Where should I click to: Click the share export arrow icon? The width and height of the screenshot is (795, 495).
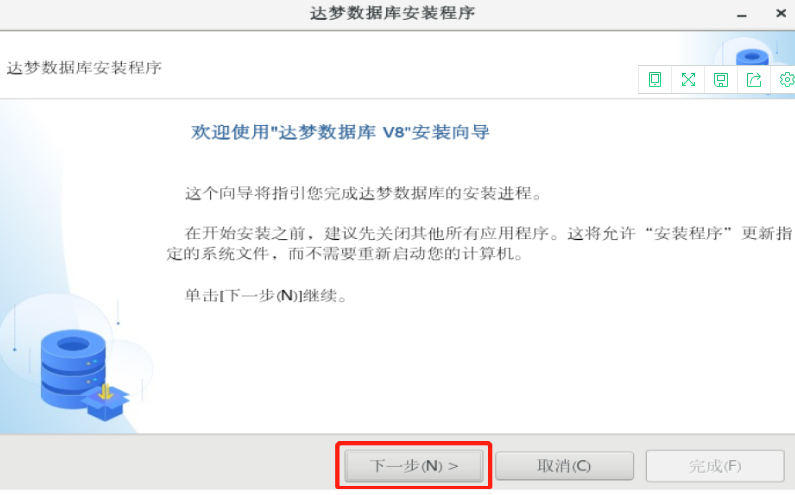pos(754,80)
